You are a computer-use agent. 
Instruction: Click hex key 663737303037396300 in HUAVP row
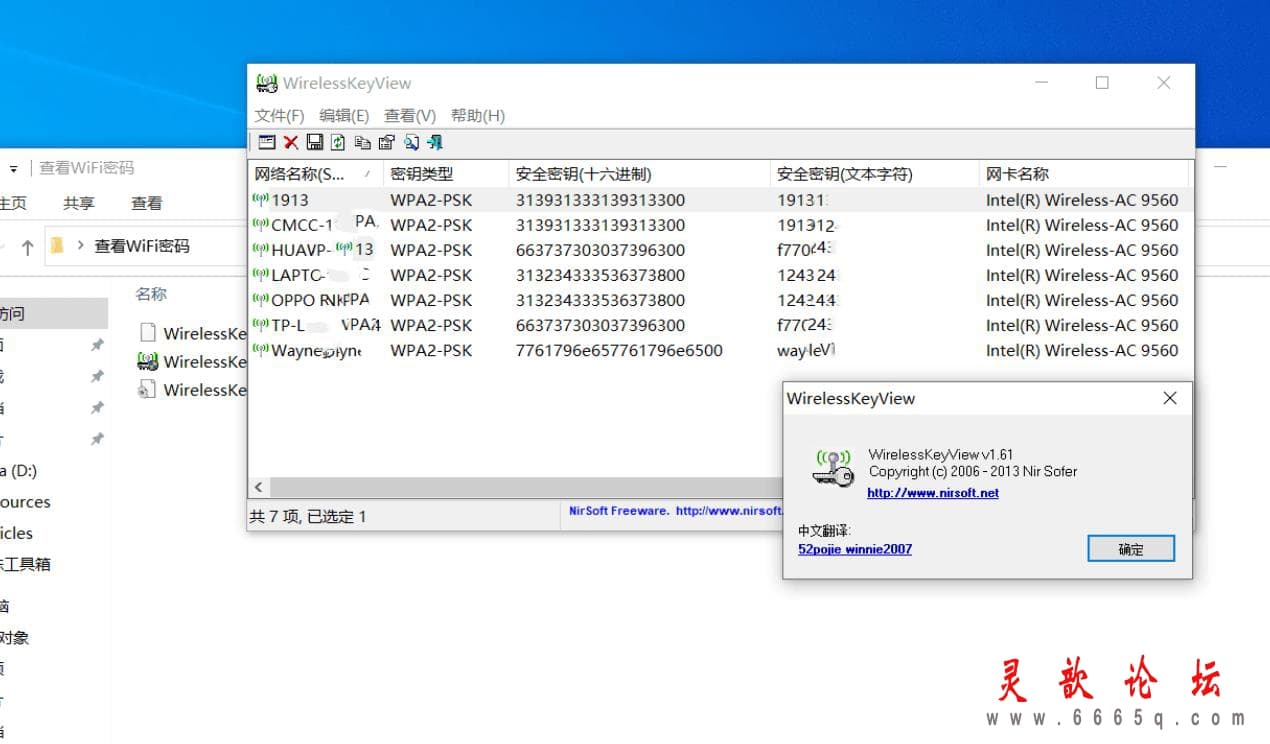(x=601, y=250)
